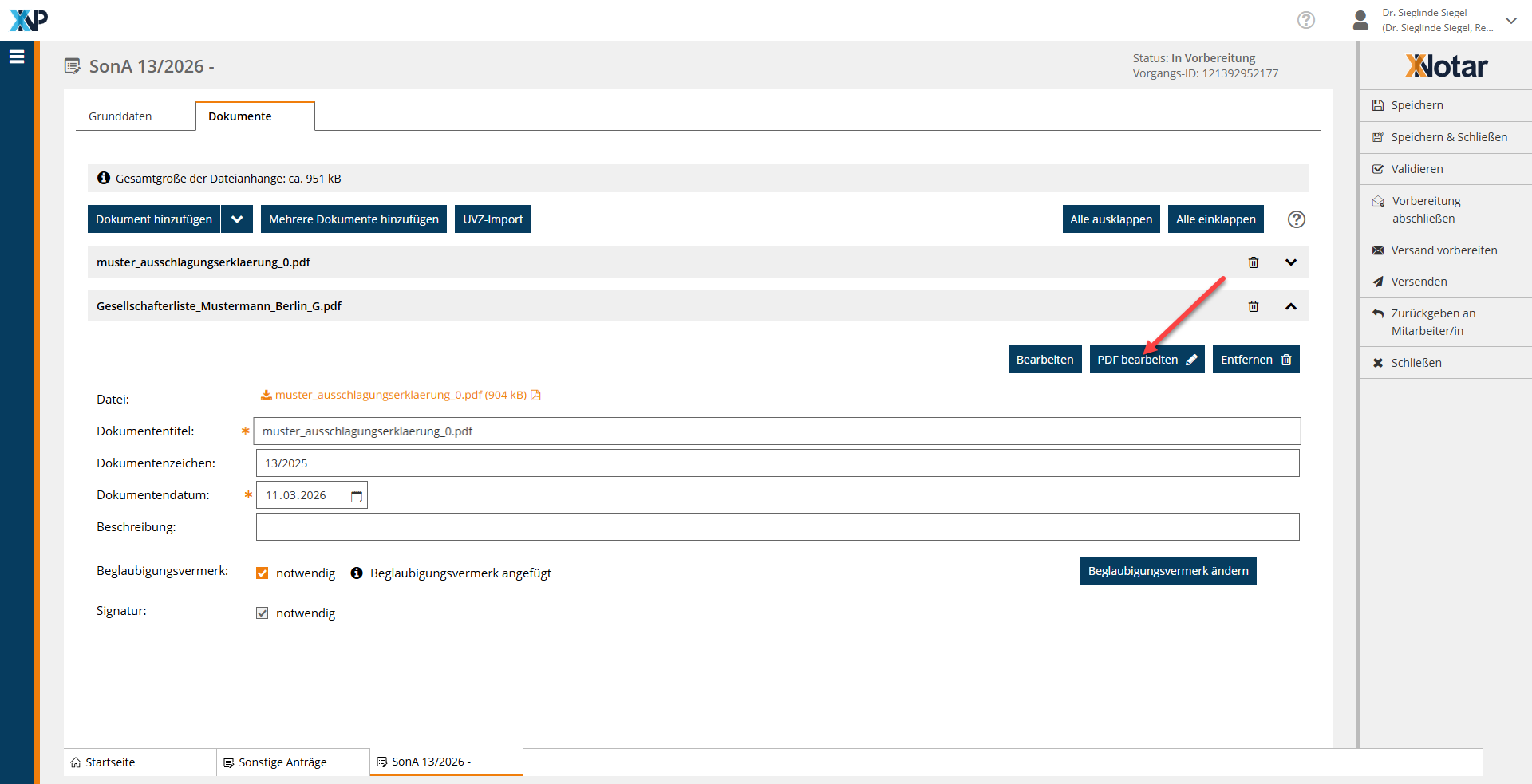
Task: Open the Sonstige Anträge bottom tab
Action: (282, 762)
